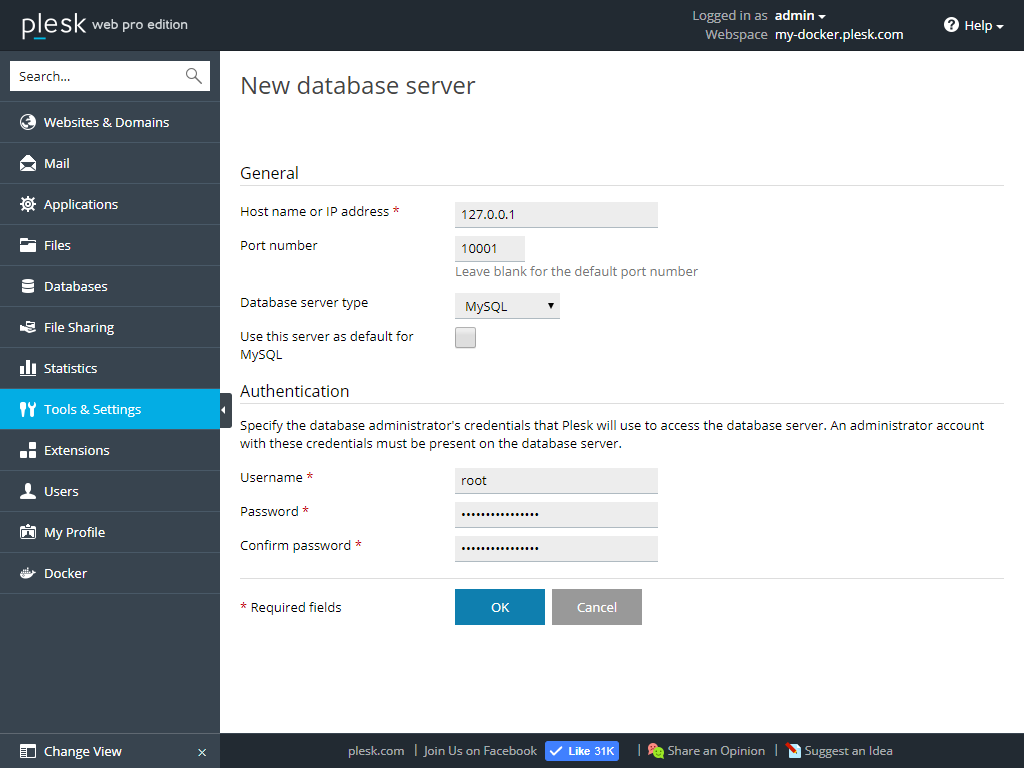The image size is (1024, 768).
Task: Open the plesk.com footer link
Action: (x=376, y=751)
